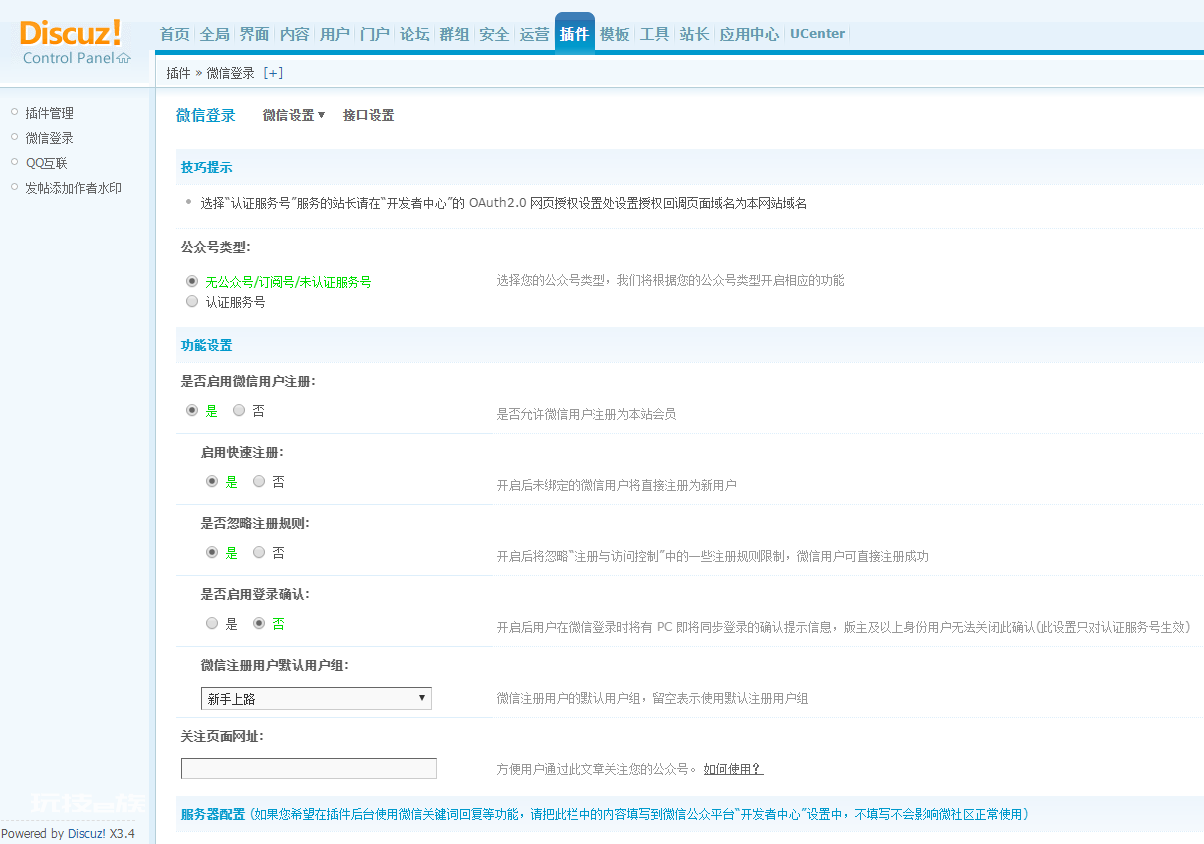This screenshot has height=844, width=1204.
Task: Go to the 内容 menu
Action: (x=295, y=34)
